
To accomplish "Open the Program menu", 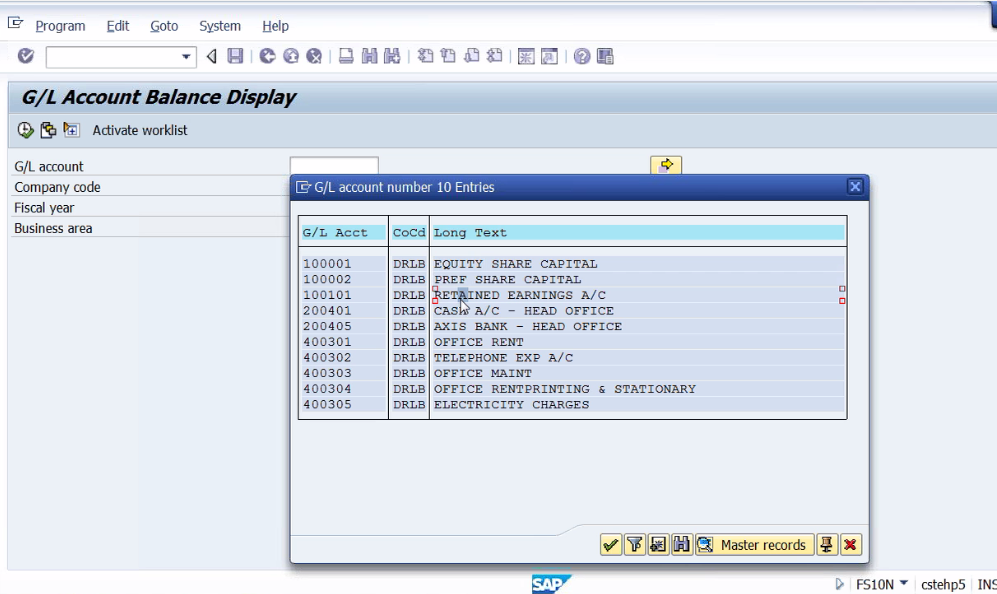I will tap(60, 26).
